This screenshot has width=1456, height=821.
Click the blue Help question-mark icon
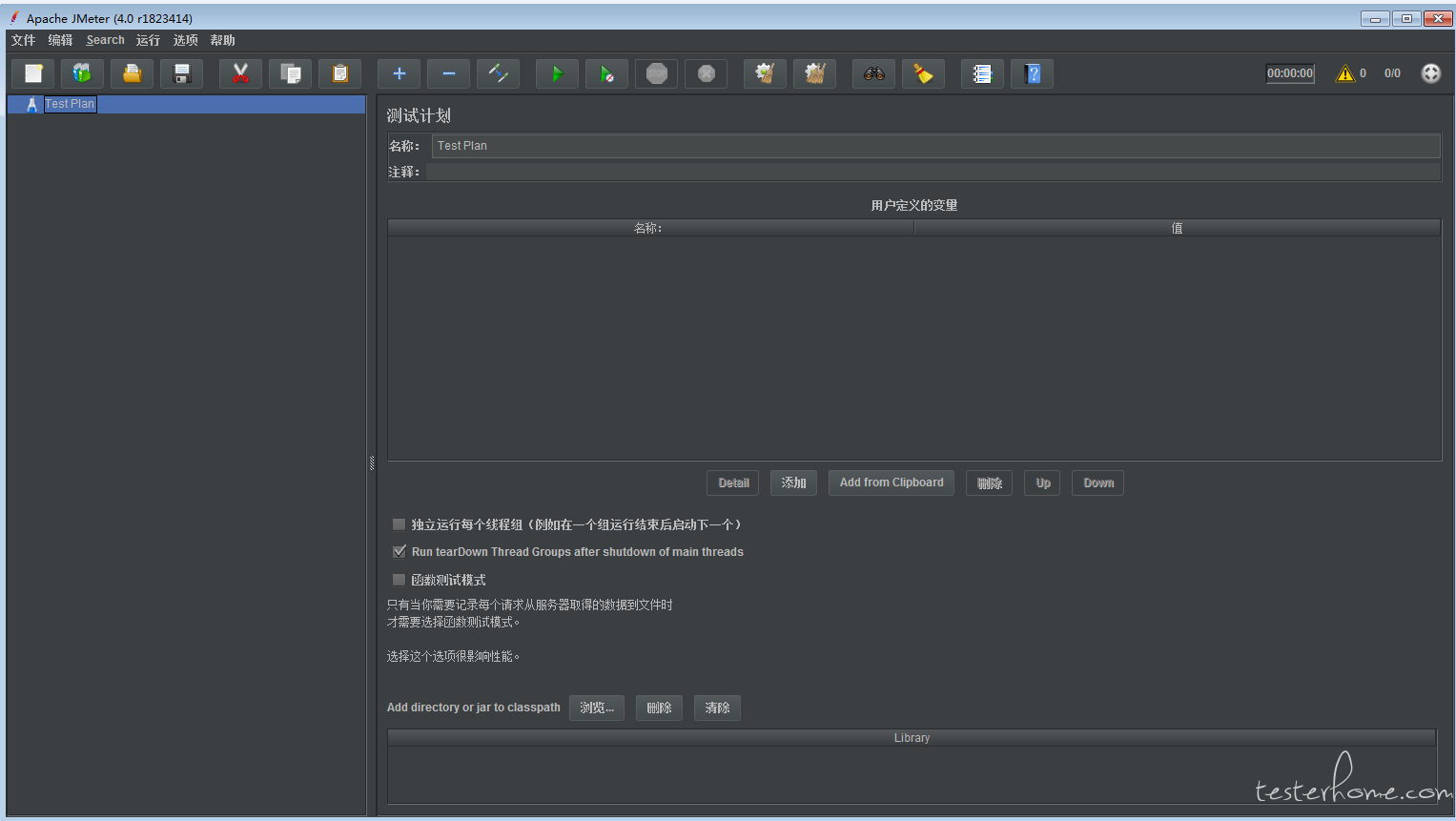tap(1032, 73)
